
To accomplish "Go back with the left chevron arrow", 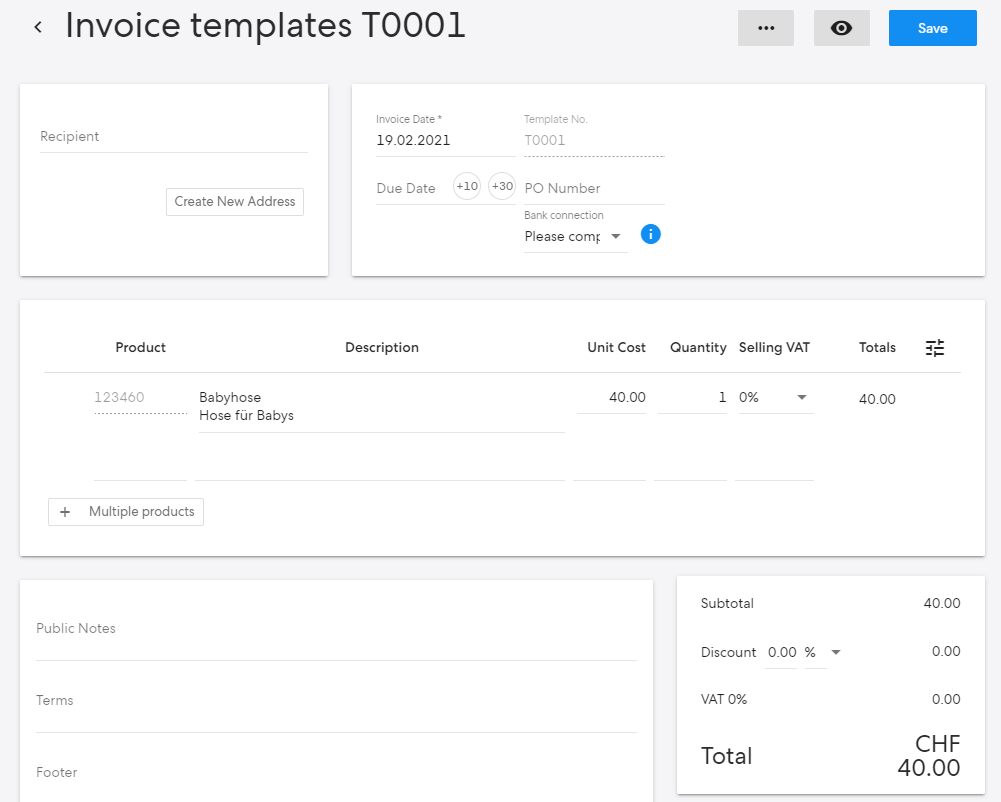I will coord(38,27).
